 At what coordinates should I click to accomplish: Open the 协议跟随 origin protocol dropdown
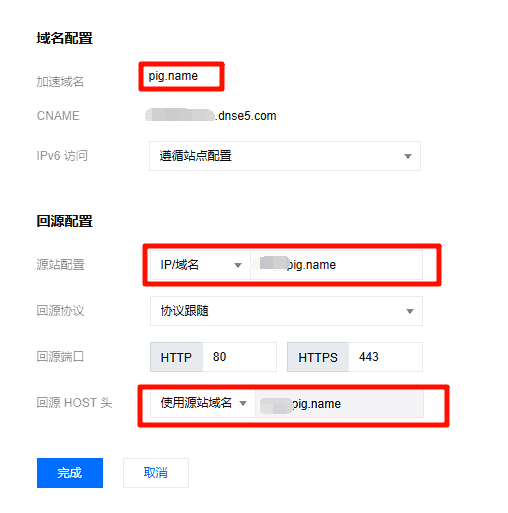click(286, 311)
